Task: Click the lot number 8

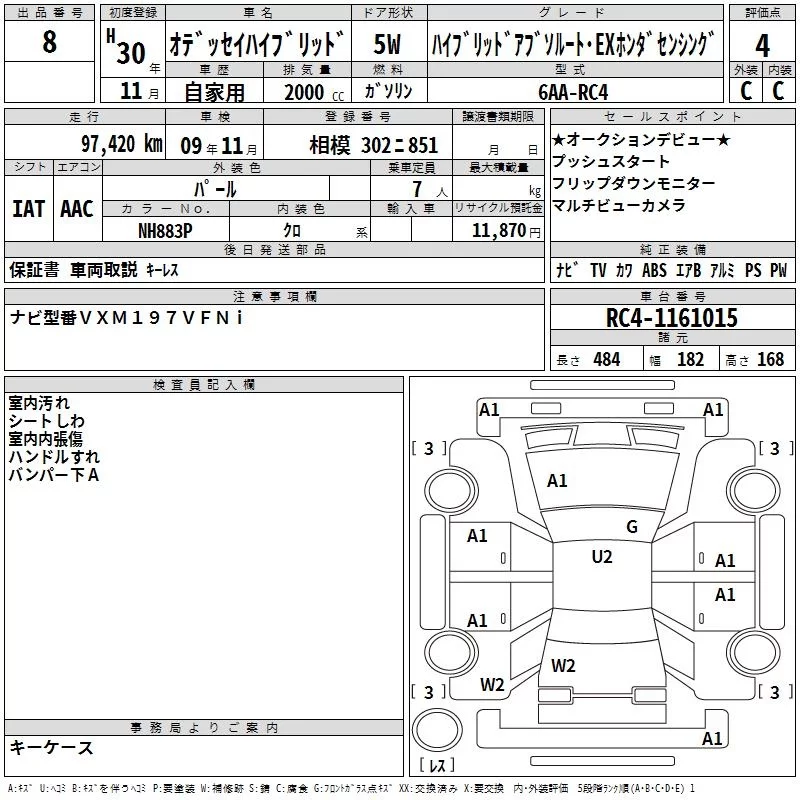Action: coord(49,41)
